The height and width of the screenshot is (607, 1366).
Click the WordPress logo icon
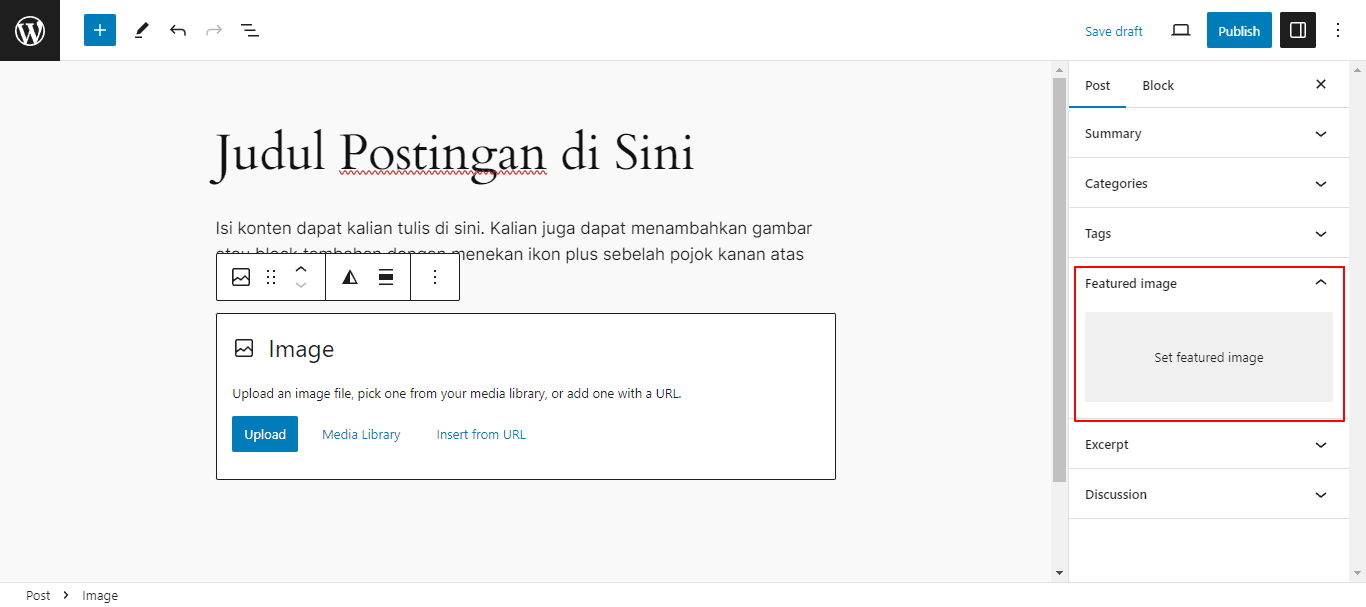click(x=29, y=30)
